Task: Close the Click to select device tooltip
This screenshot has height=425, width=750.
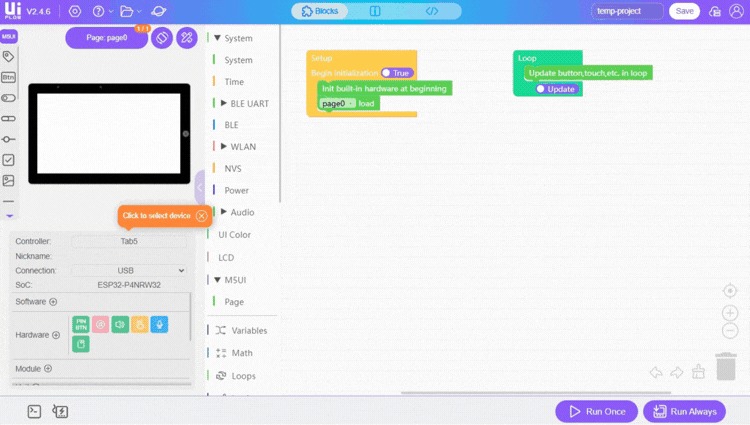Action: click(202, 216)
